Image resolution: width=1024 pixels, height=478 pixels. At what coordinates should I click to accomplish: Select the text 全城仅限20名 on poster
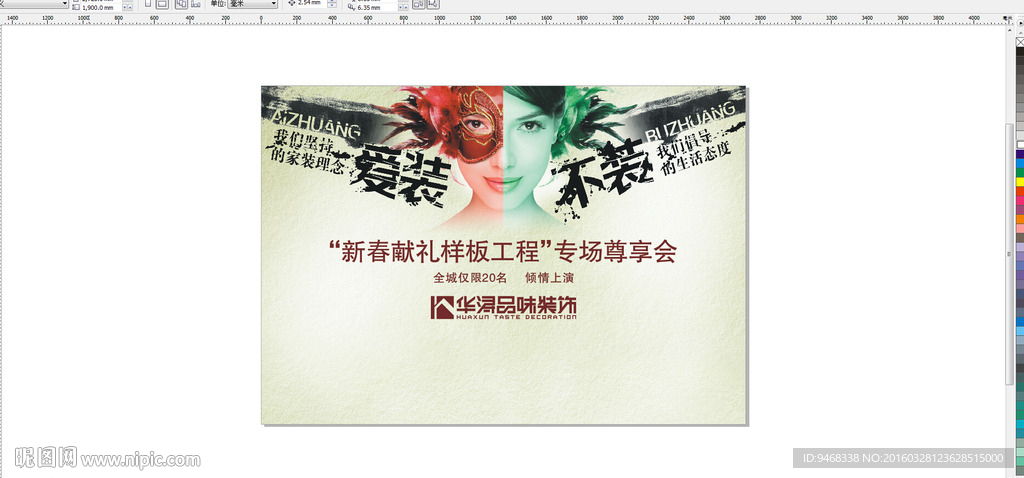coord(470,278)
